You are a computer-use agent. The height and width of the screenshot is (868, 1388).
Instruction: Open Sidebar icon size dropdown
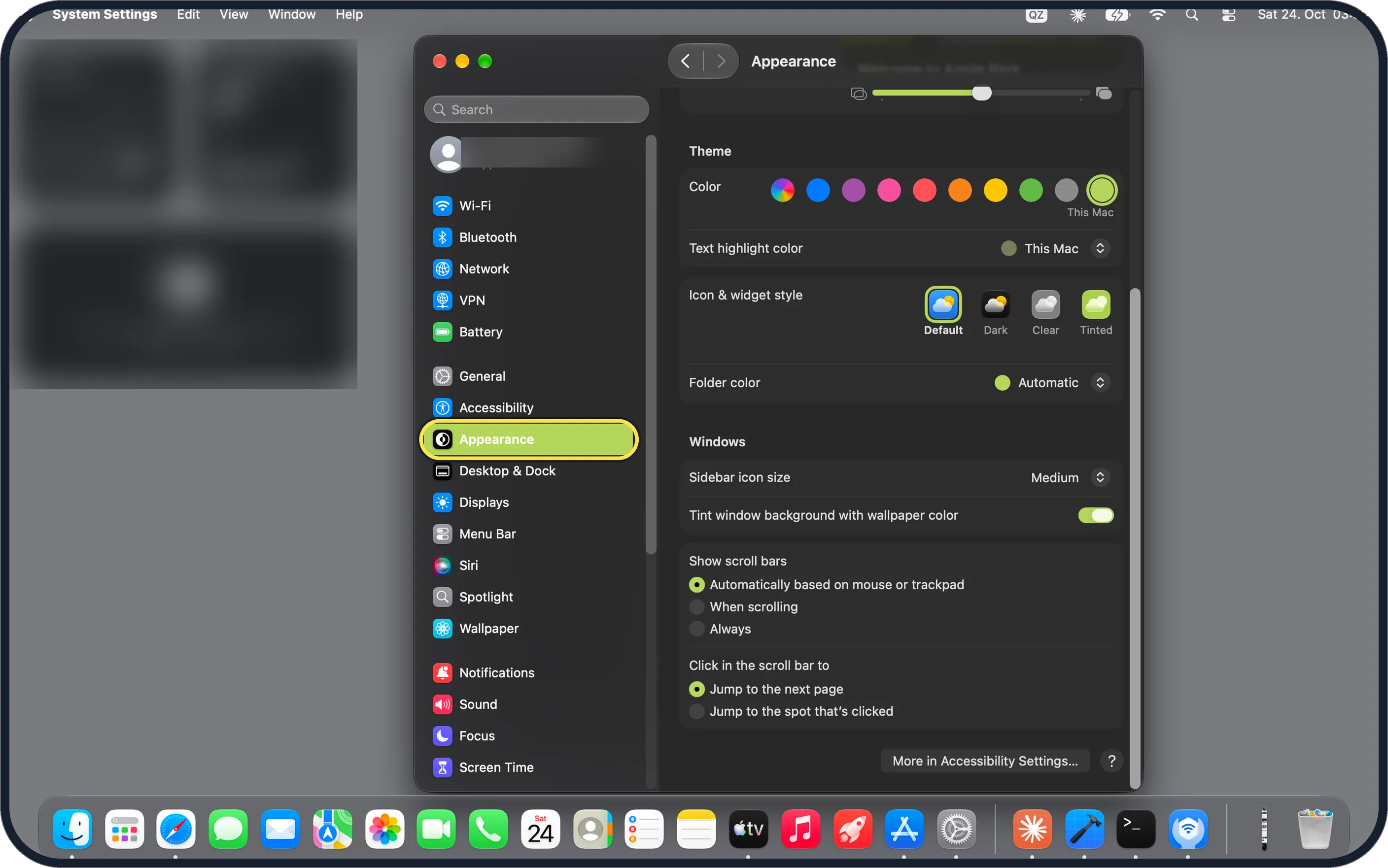point(1070,478)
